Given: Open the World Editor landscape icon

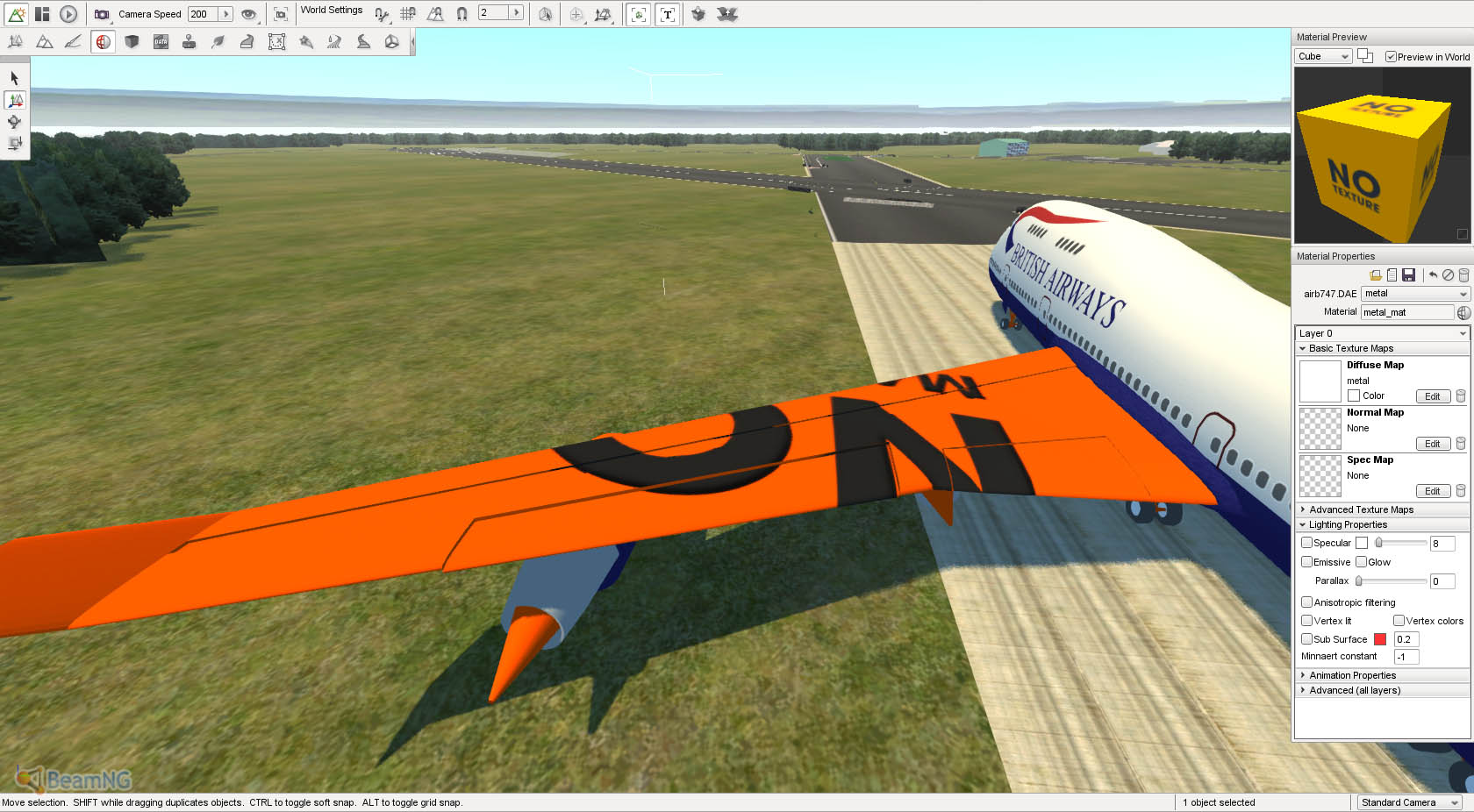Looking at the screenshot, I should coord(17,14).
